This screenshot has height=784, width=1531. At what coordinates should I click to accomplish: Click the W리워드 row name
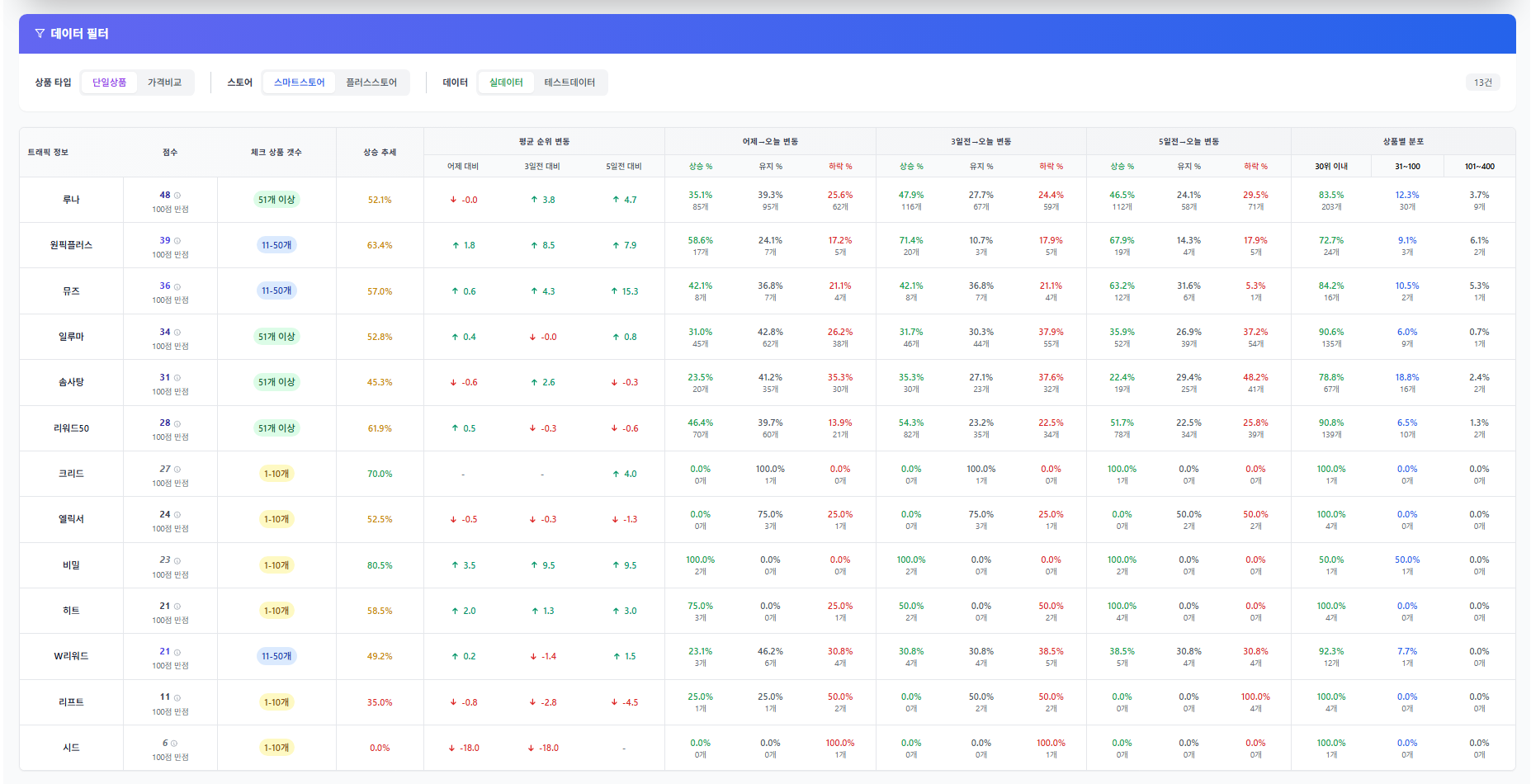[x=72, y=656]
